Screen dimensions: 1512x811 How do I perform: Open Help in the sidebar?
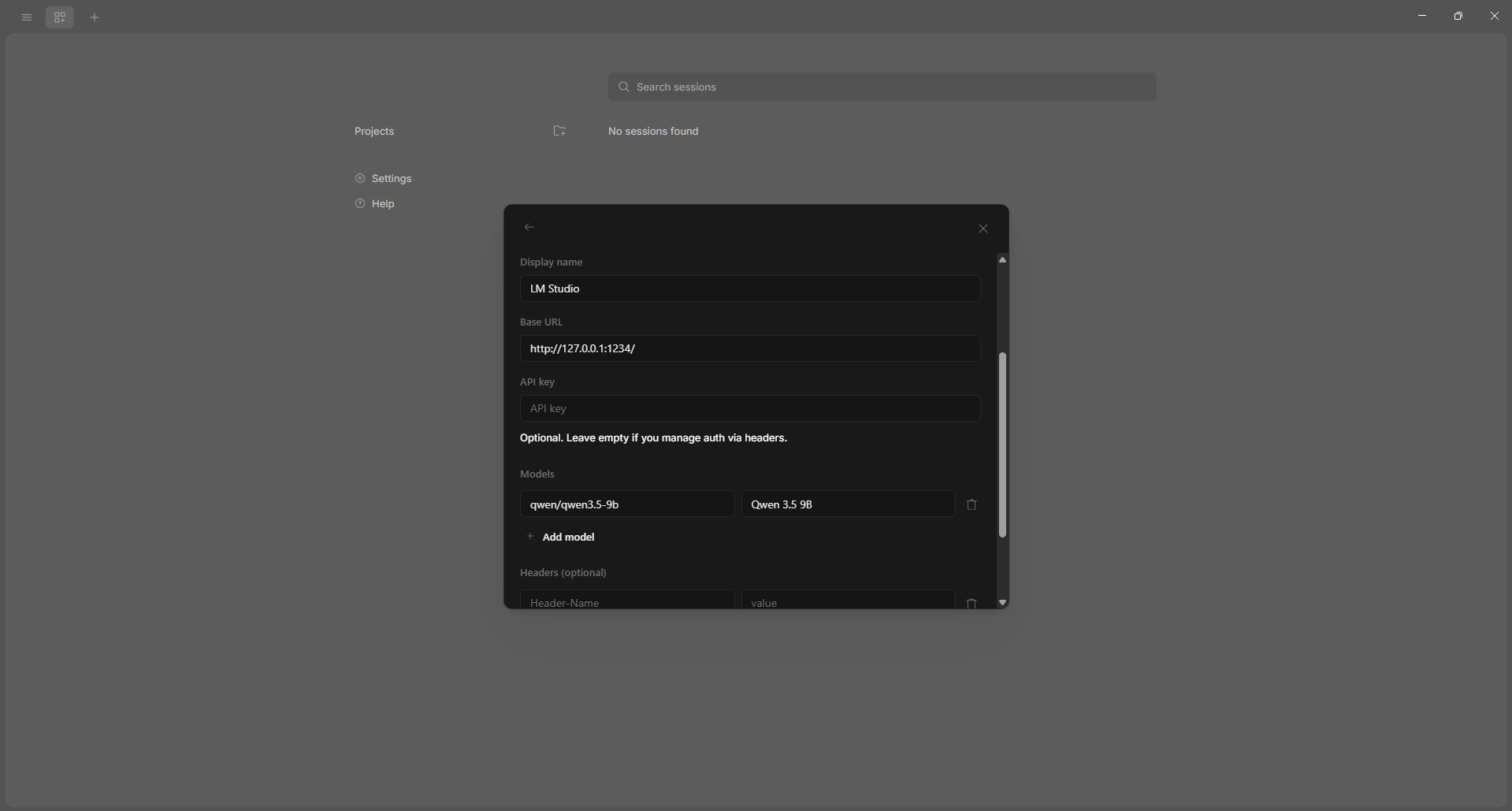(x=374, y=203)
